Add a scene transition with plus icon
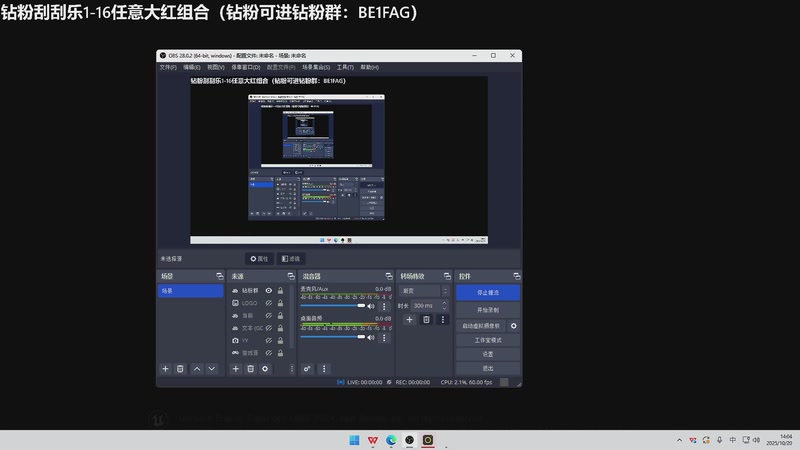Image resolution: width=800 pixels, height=450 pixels. tap(409, 320)
